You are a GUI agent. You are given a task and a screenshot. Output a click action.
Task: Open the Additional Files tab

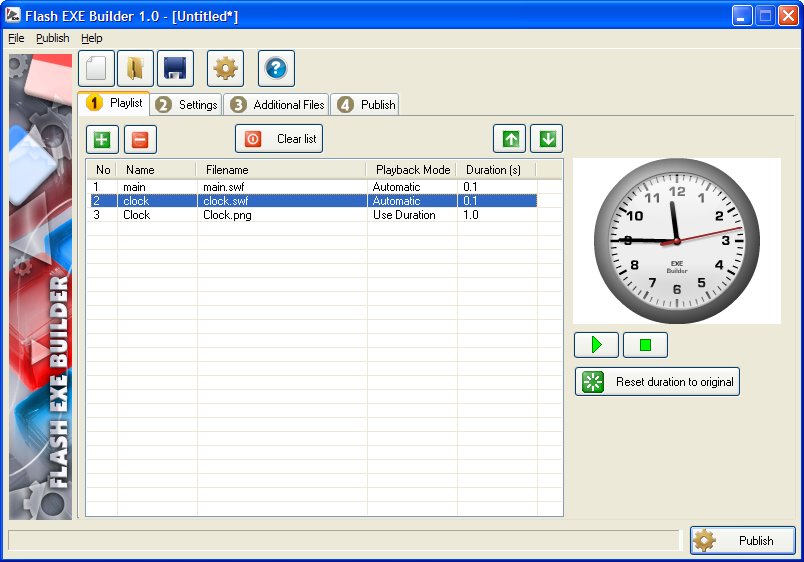[277, 105]
